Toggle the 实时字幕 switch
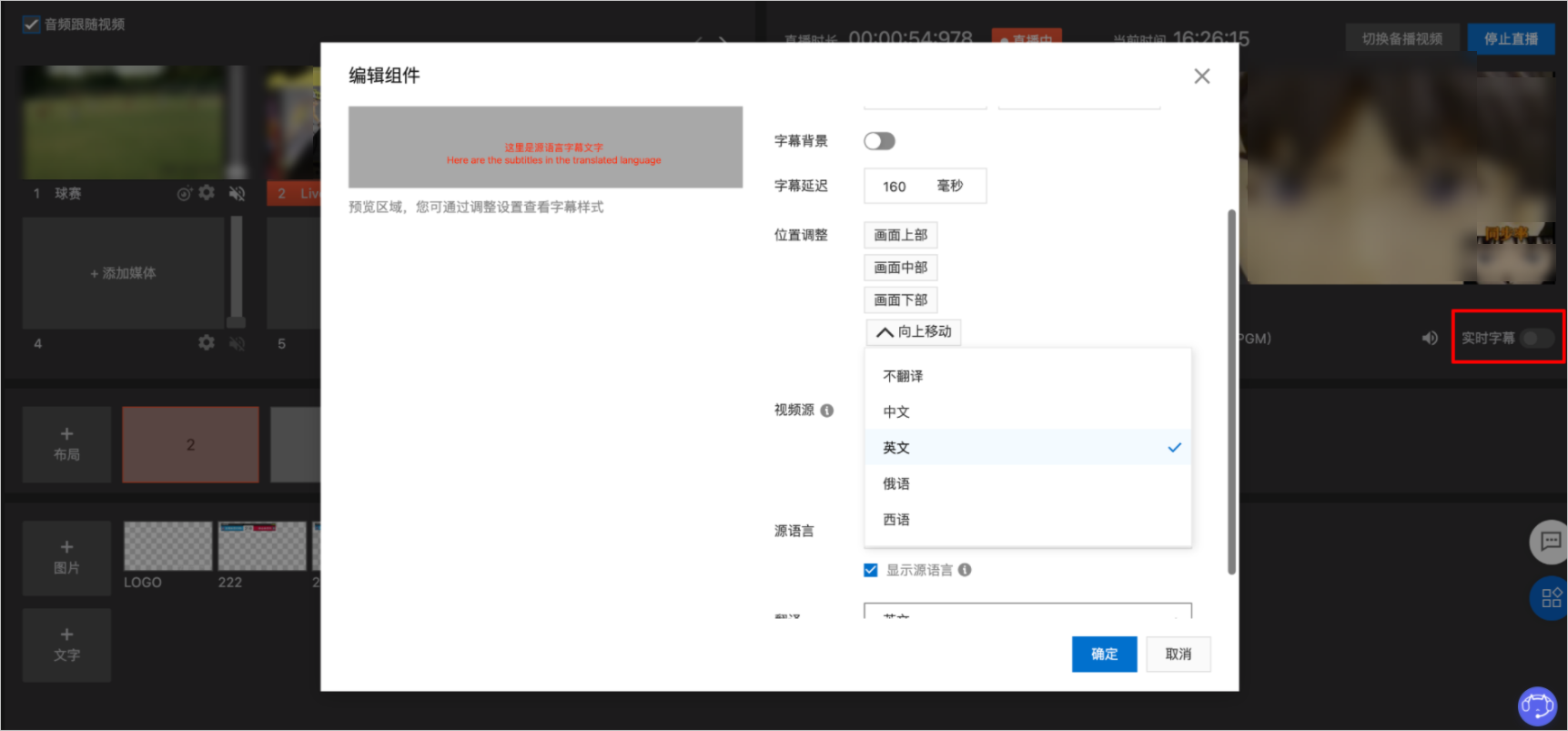The image size is (1568, 731). [x=1537, y=338]
